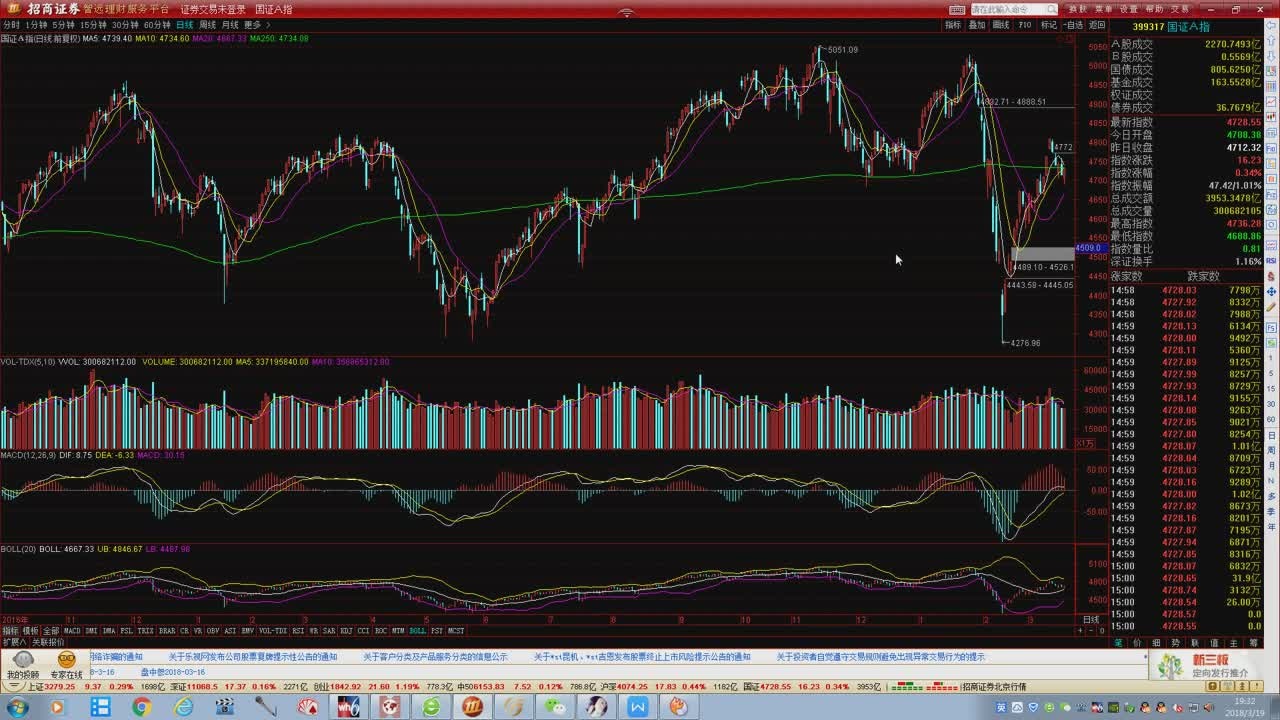Click the up arrow sidebar icon
The height and width of the screenshot is (720, 1280).
[x=1272, y=42]
